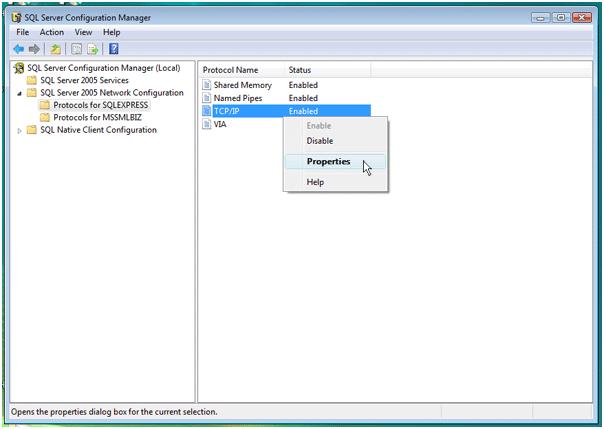The height and width of the screenshot is (429, 604).
Task: Maximize the Configuration Manager window
Action: coord(561,18)
